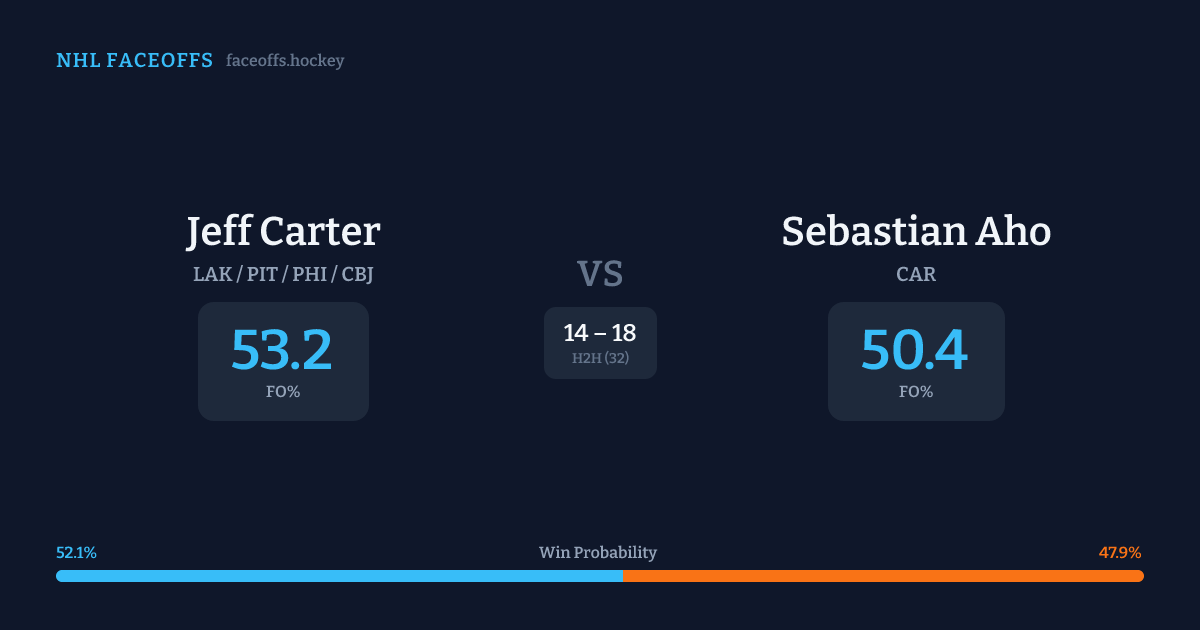Click the 47.9% win probability value

tap(1120, 553)
